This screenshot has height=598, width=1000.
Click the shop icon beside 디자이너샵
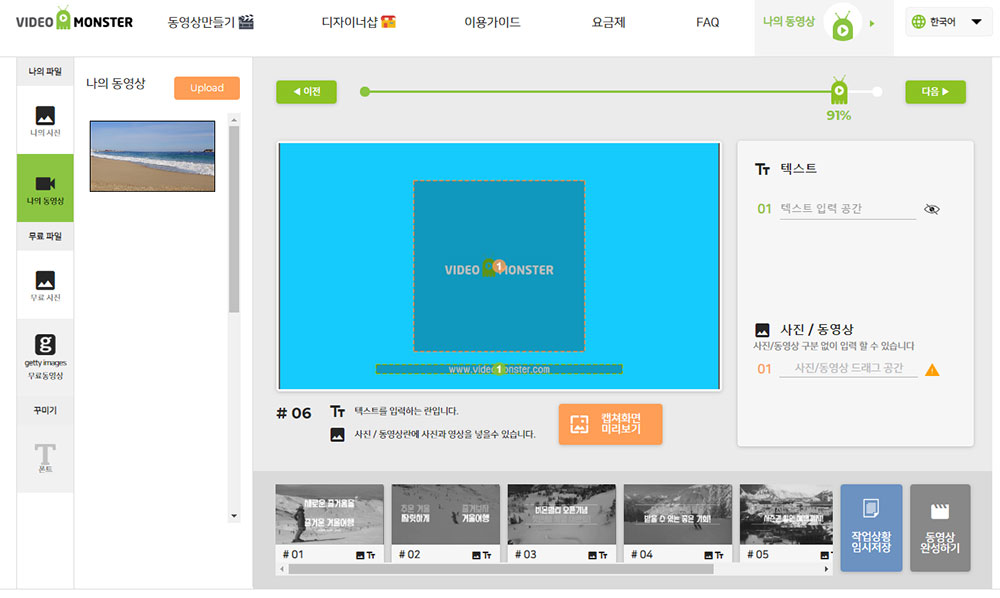click(388, 22)
